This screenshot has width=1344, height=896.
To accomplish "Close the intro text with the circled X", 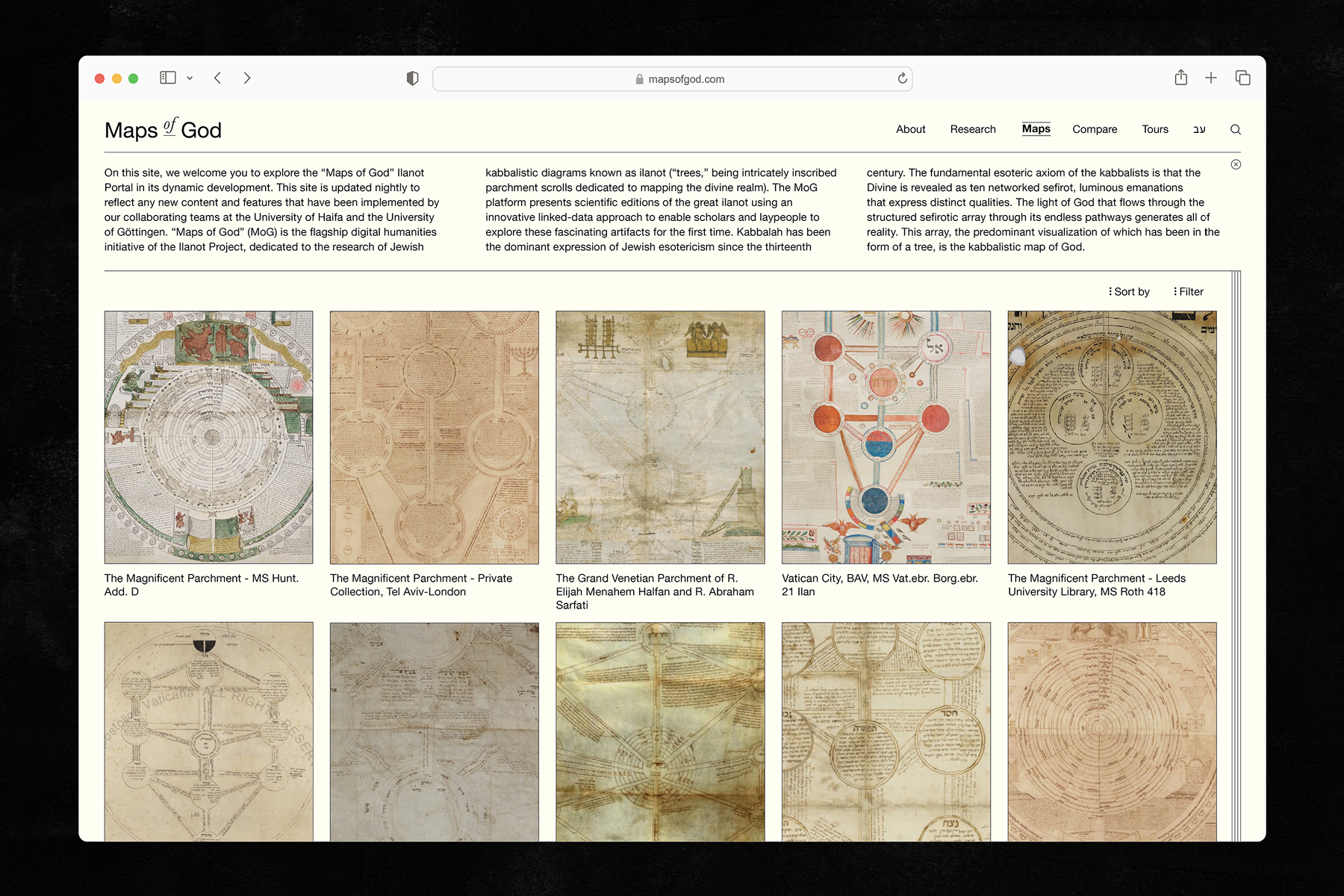I will click(x=1236, y=164).
